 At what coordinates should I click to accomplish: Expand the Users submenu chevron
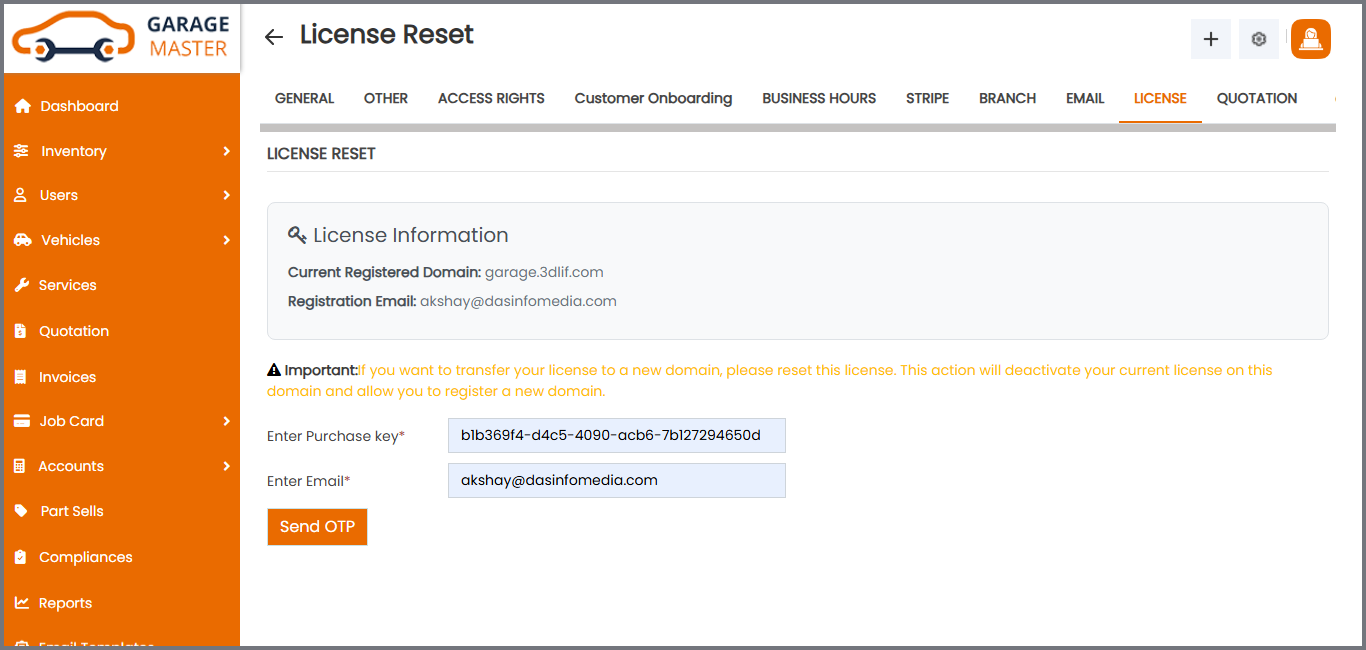click(x=227, y=195)
